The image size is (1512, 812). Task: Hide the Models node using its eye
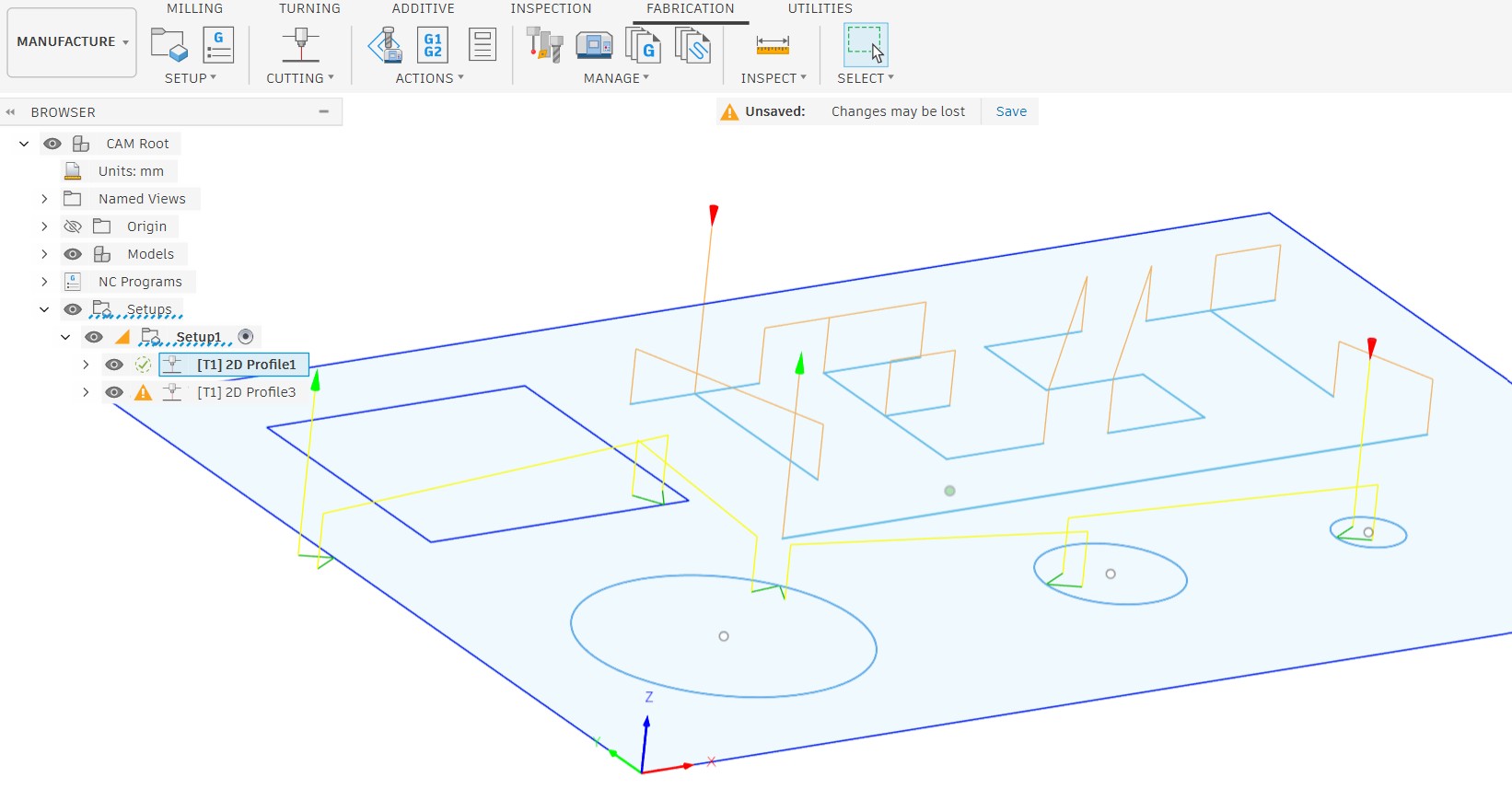[x=73, y=254]
